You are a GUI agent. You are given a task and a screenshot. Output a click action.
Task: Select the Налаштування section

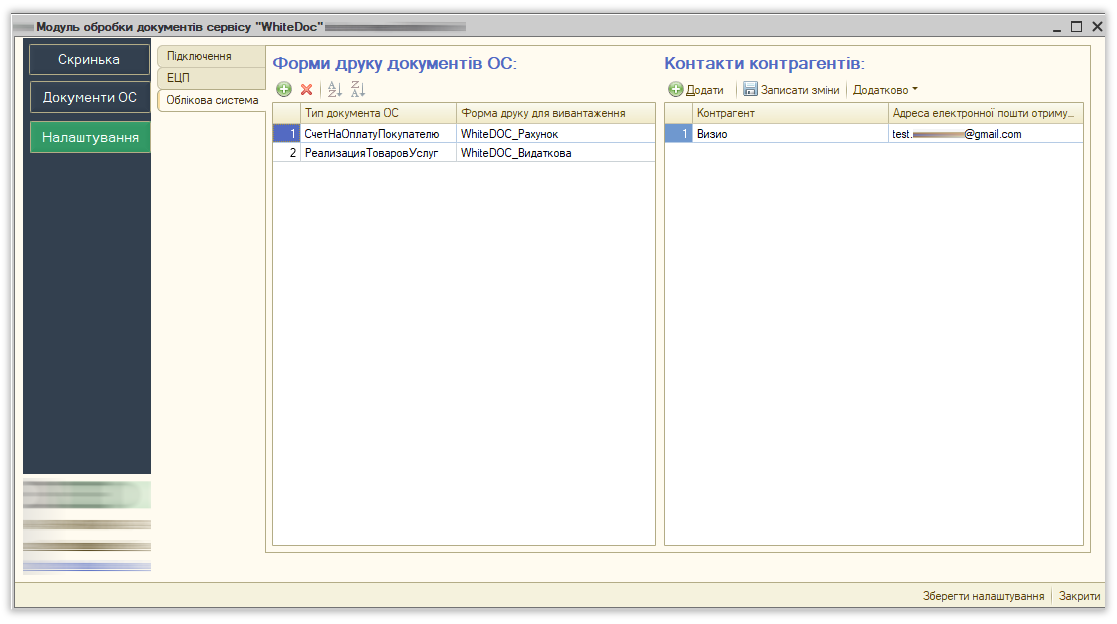point(90,137)
